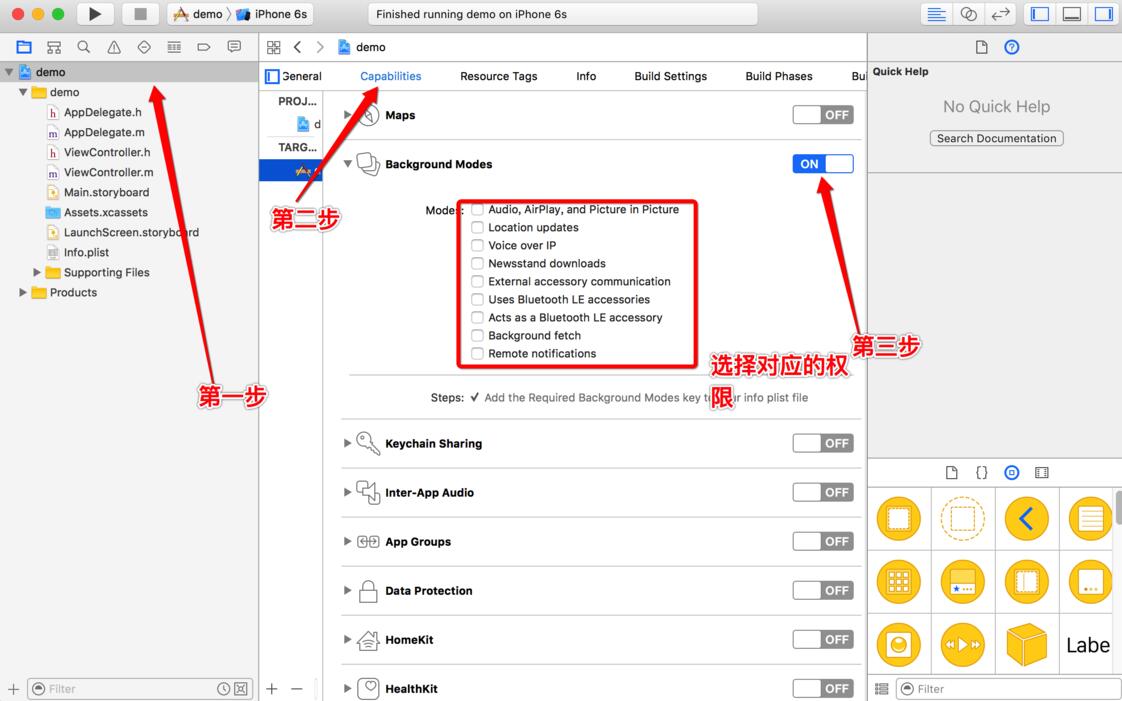
Task: Expand the App Groups section
Action: (348, 541)
